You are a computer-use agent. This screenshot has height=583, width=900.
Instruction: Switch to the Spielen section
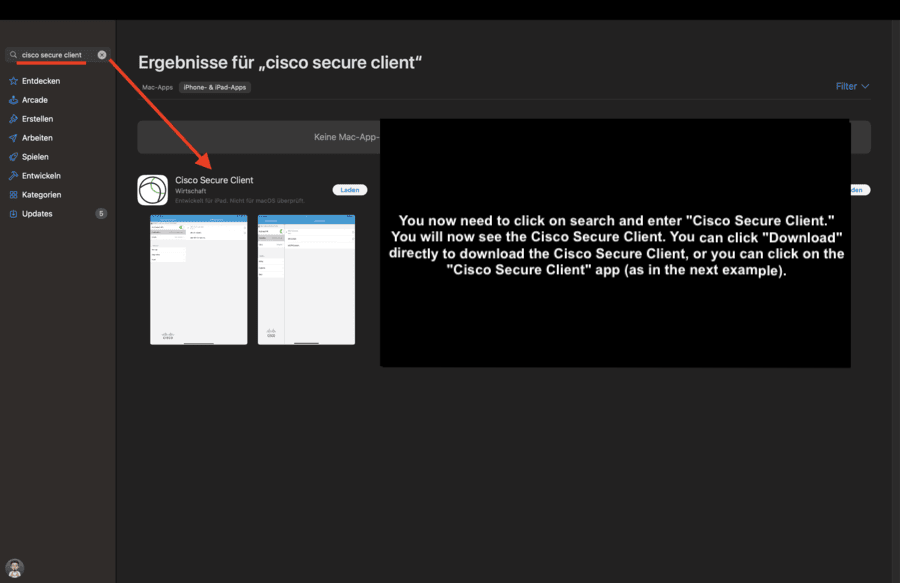pyautogui.click(x=29, y=157)
